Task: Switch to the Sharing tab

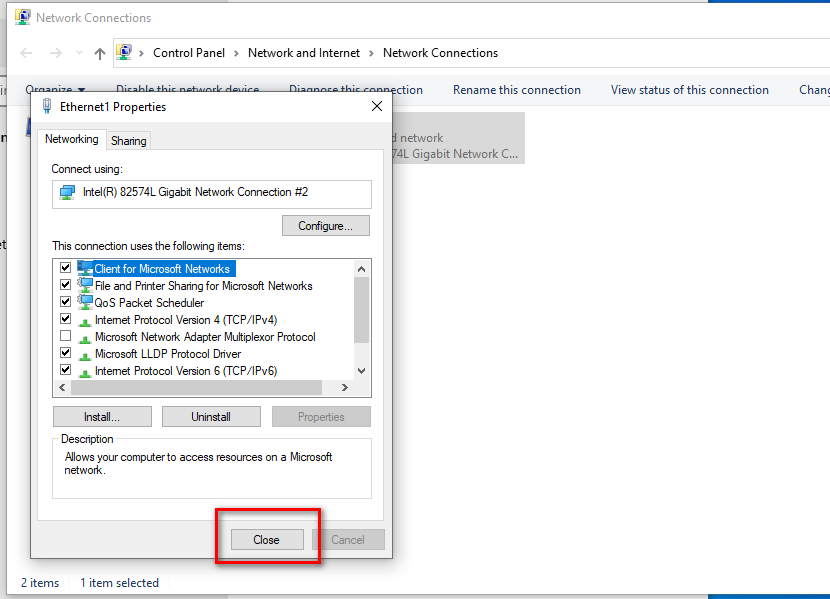Action: tap(129, 141)
